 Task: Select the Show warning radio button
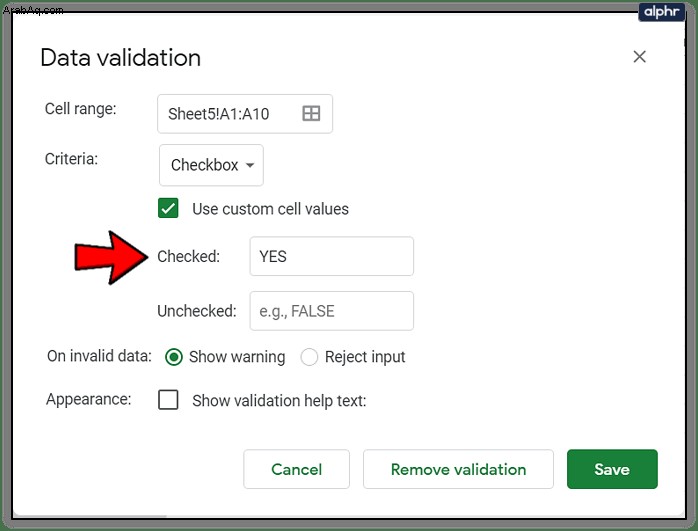click(174, 357)
